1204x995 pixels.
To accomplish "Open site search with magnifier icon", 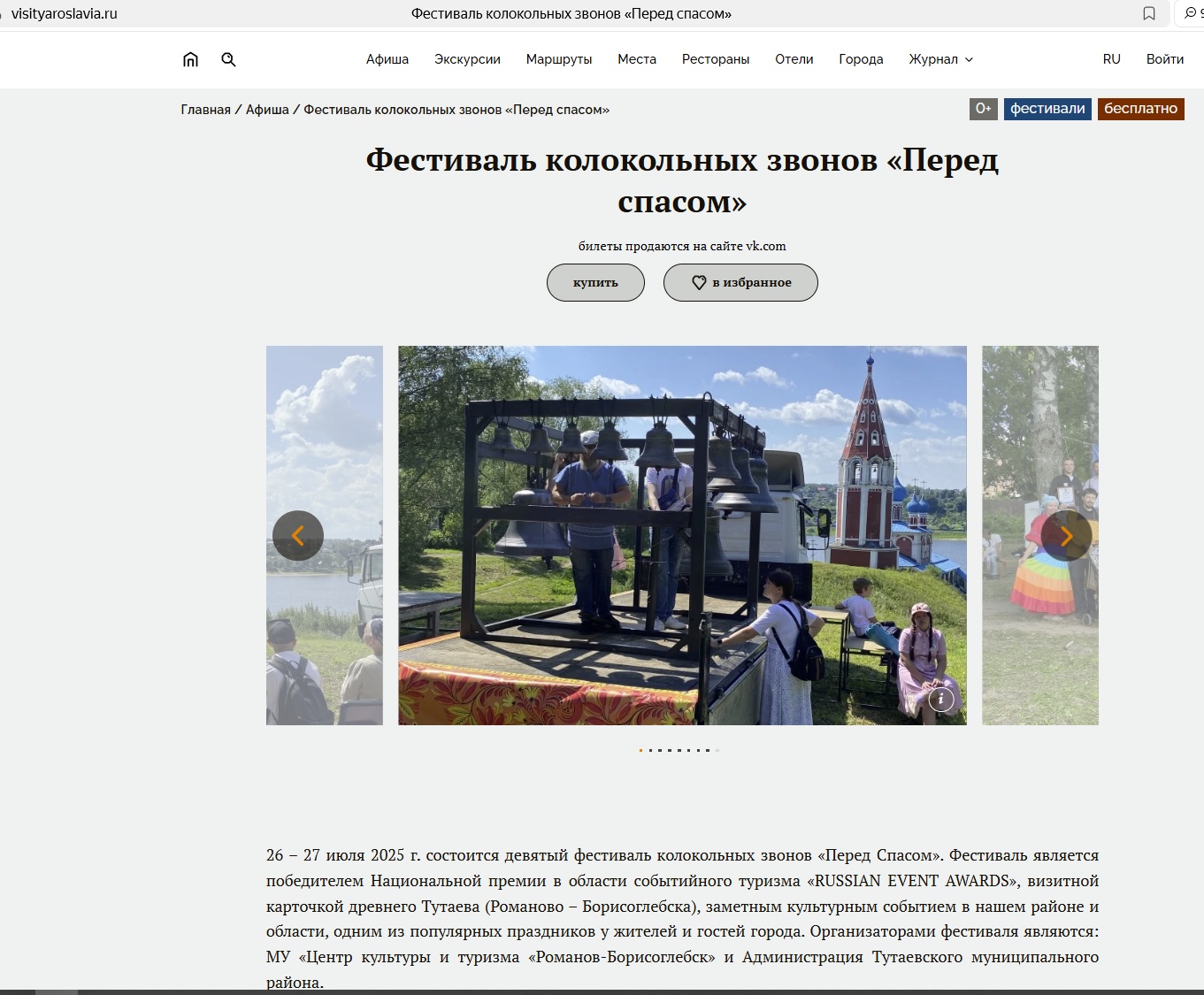I will tap(228, 59).
